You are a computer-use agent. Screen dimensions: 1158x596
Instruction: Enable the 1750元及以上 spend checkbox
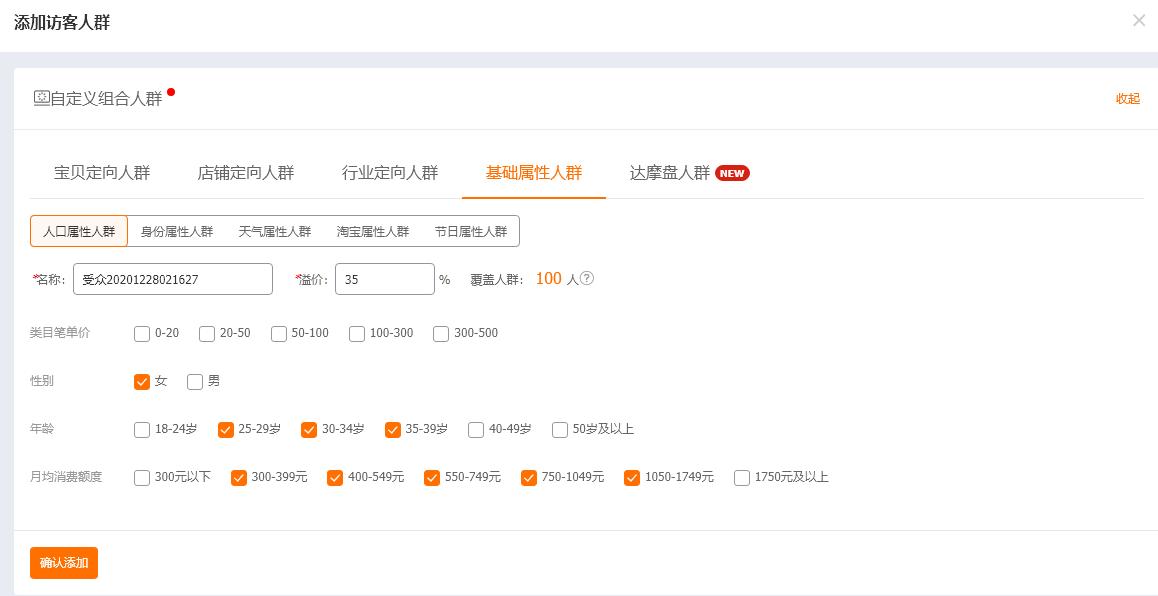(x=741, y=477)
